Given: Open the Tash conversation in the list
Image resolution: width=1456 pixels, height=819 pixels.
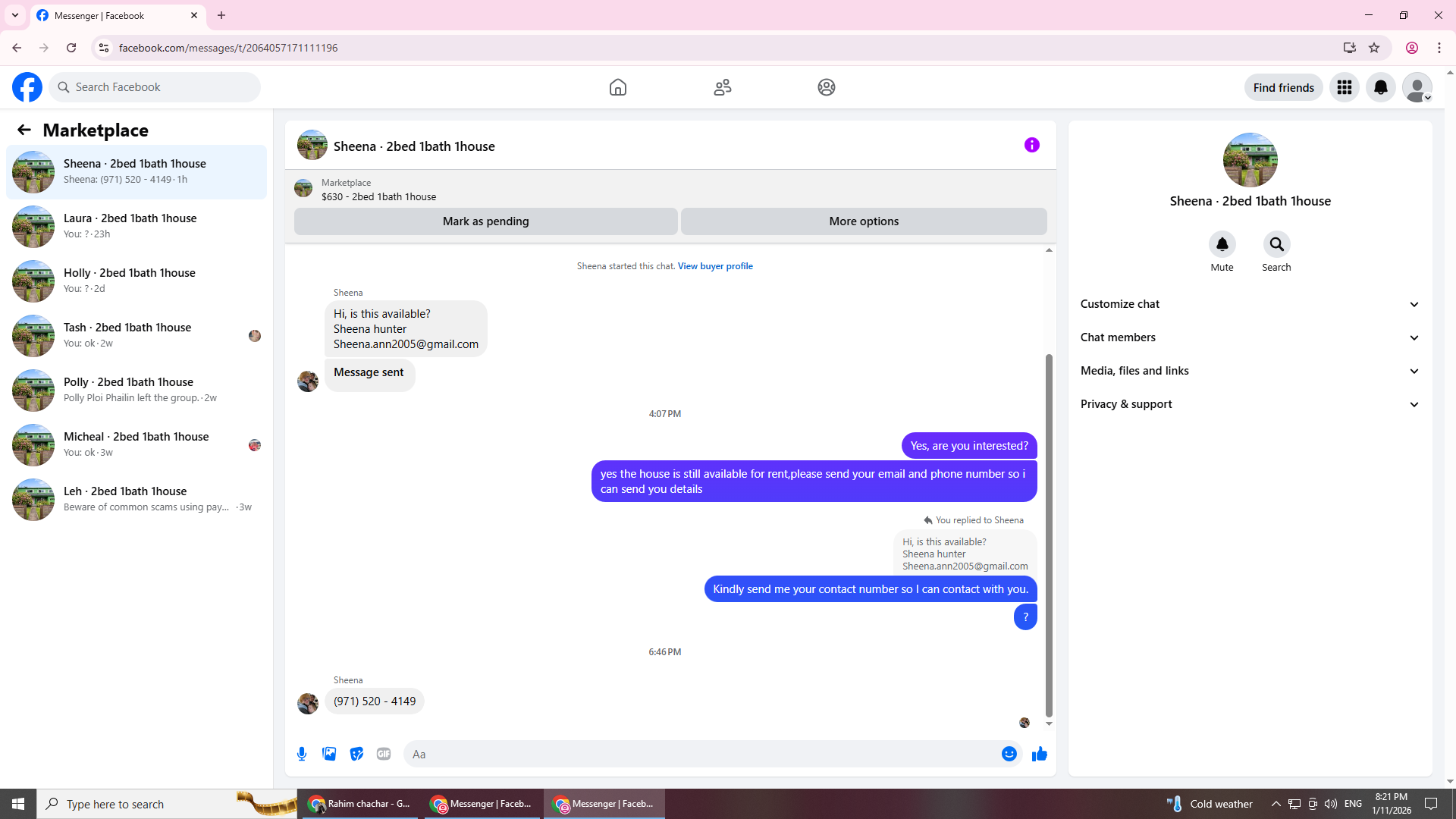Looking at the screenshot, I should pos(136,336).
